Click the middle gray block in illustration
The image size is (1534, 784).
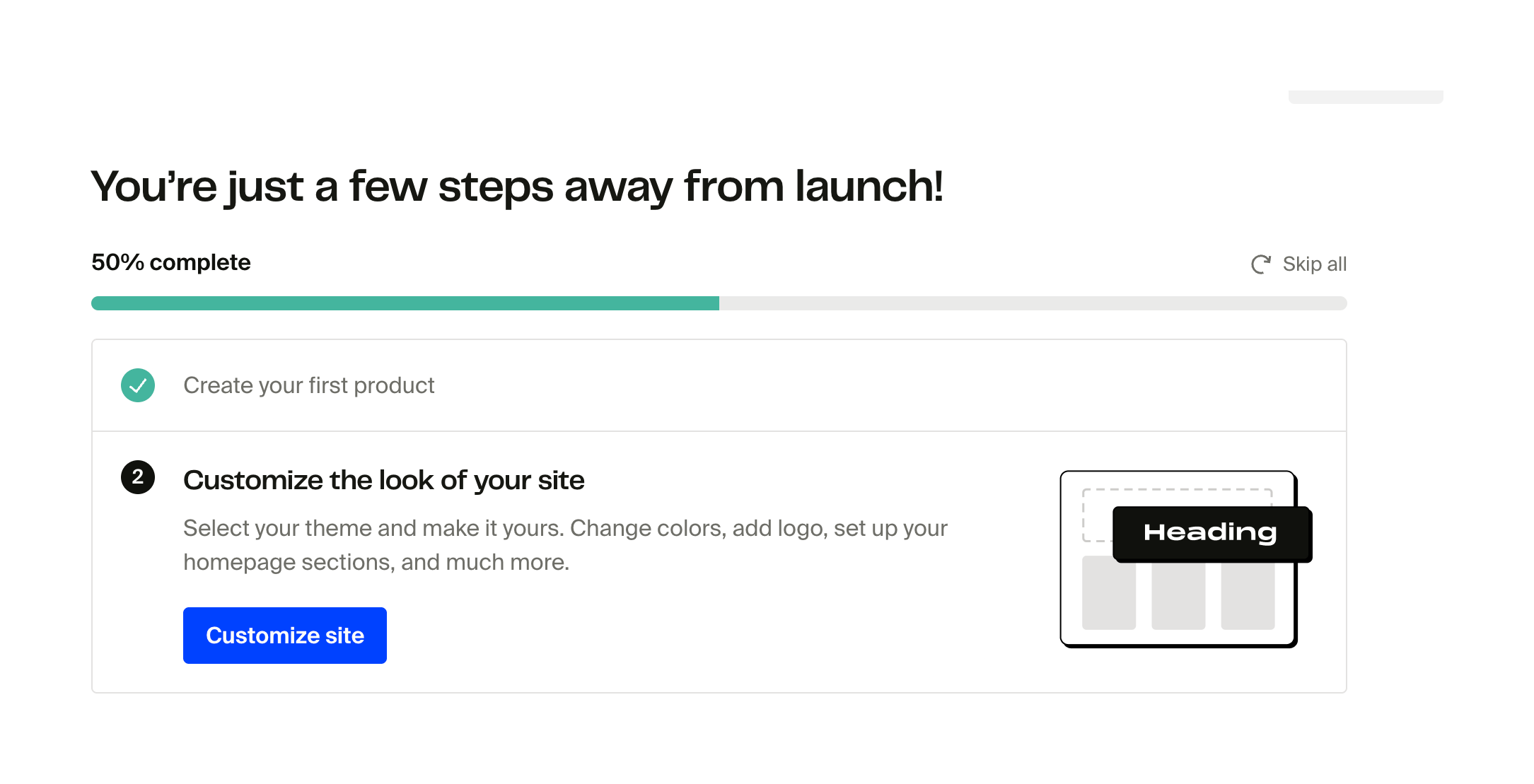pos(1178,597)
